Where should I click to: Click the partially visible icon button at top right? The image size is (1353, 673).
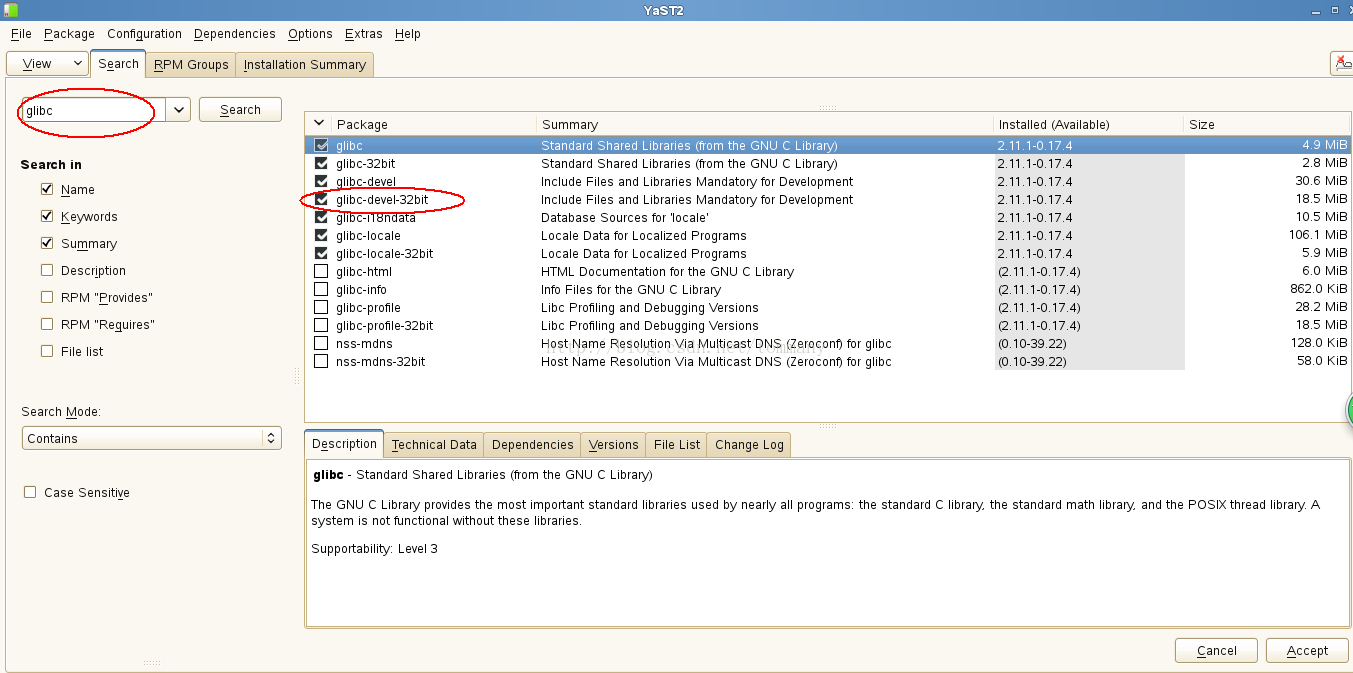pyautogui.click(x=1342, y=63)
